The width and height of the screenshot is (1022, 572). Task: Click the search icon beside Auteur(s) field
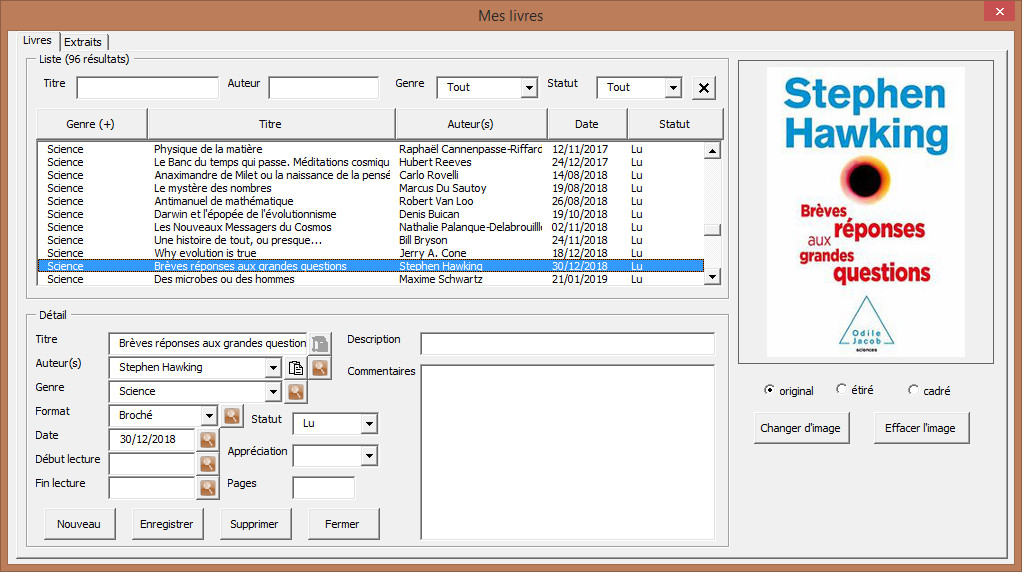tap(319, 368)
